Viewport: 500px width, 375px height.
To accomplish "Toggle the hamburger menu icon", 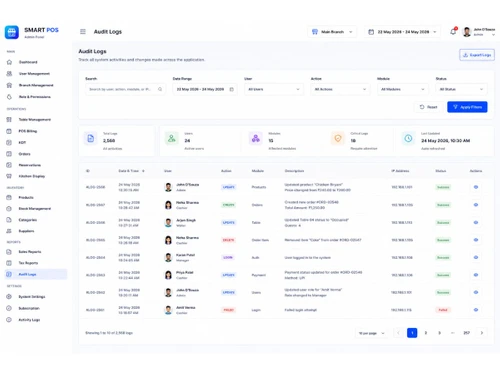I will click(x=83, y=32).
